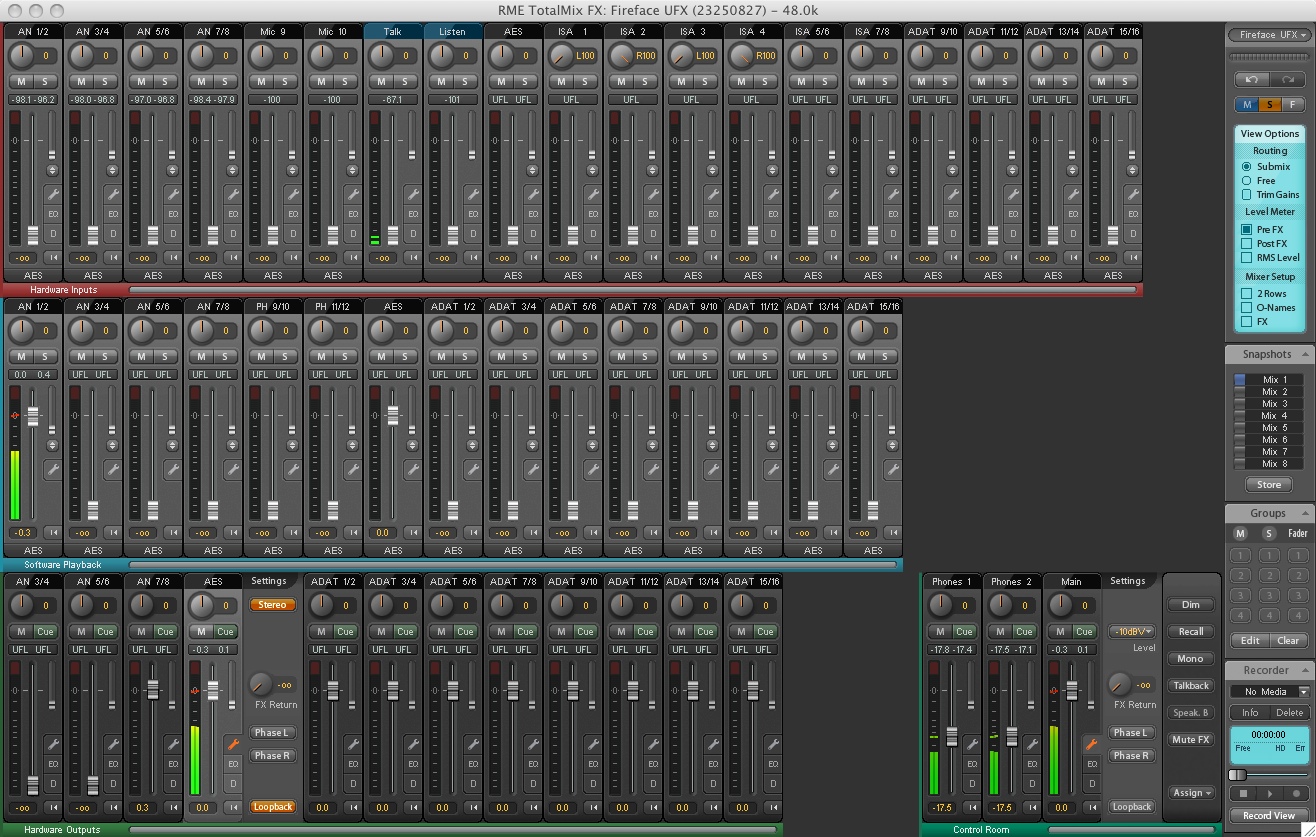The width and height of the screenshot is (1316, 837).
Task: Open the Fireface UFX device dropdown
Action: coord(1269,35)
